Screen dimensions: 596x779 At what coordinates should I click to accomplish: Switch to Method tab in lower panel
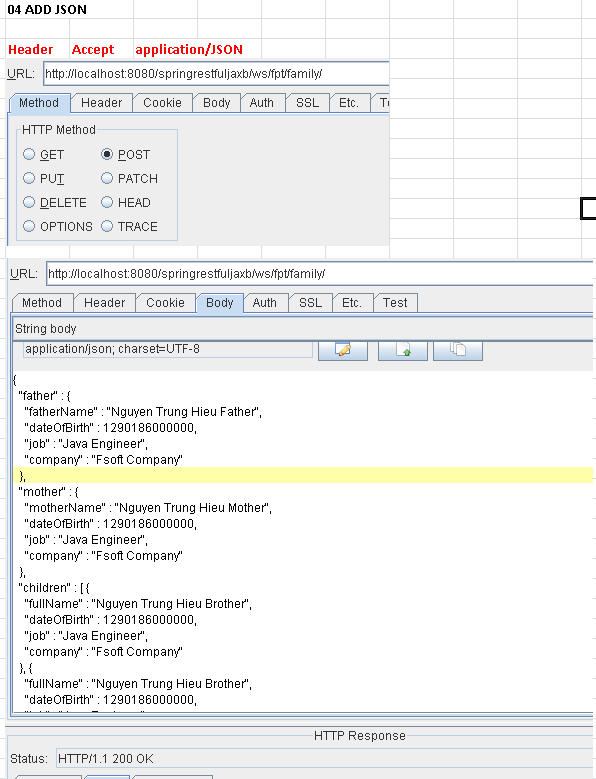42,303
